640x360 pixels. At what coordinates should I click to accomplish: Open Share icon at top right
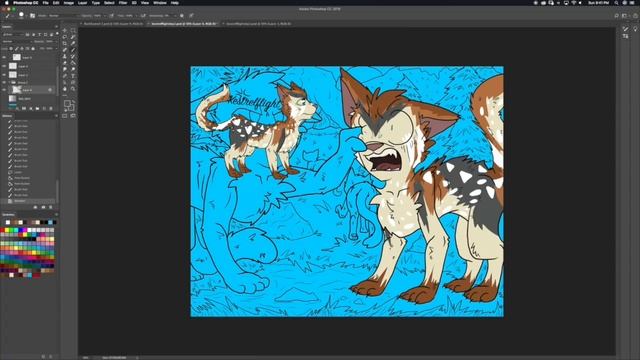point(635,16)
